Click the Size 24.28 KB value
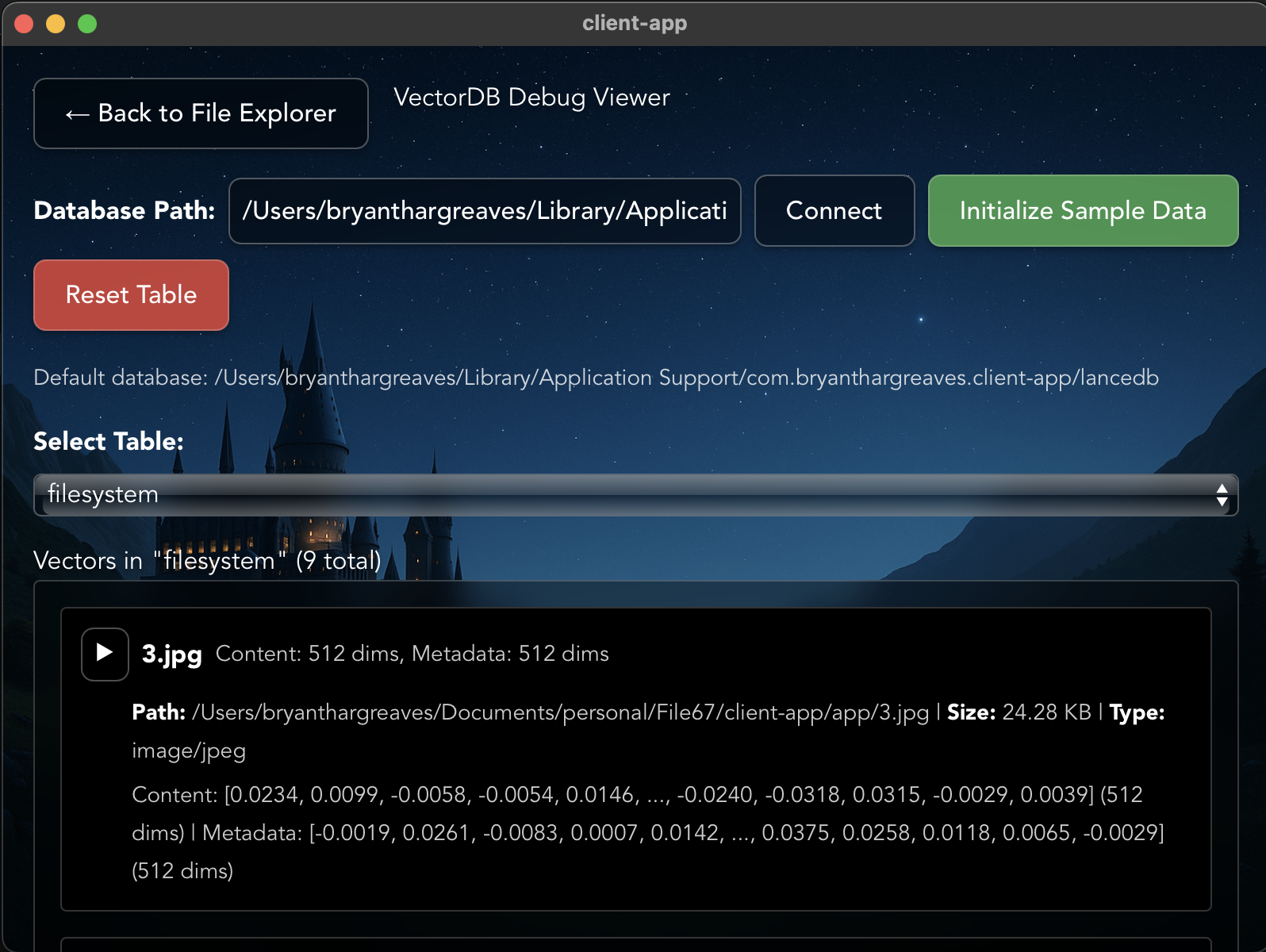Image resolution: width=1266 pixels, height=952 pixels. pos(1046,712)
